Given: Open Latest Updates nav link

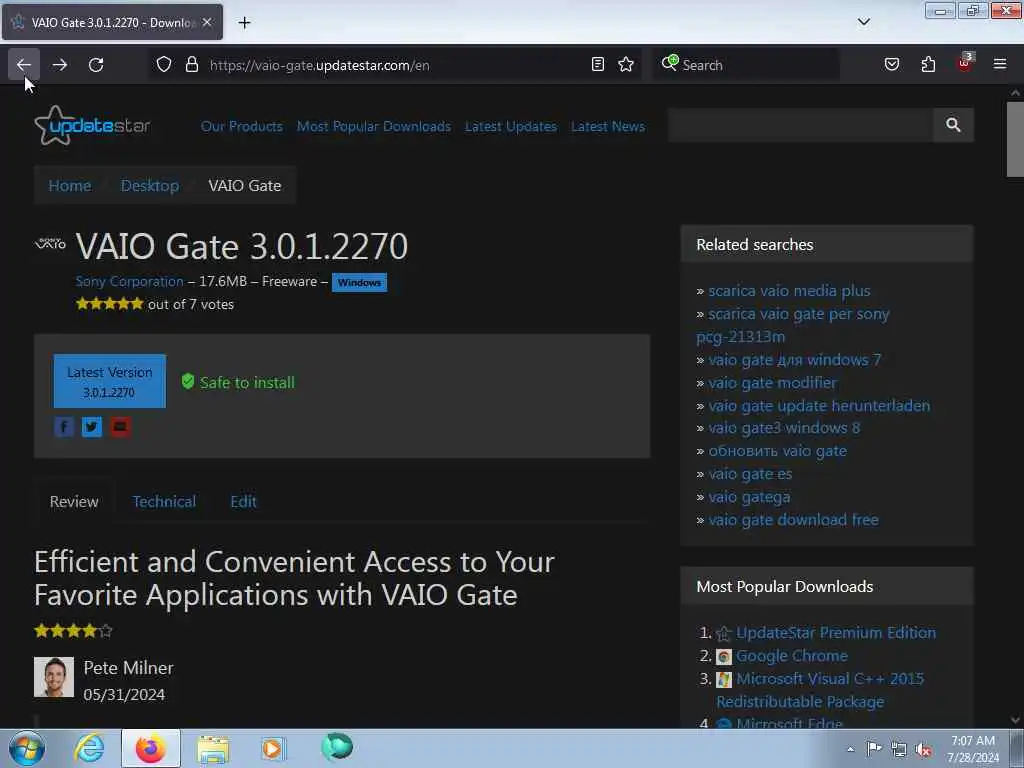Looking at the screenshot, I should pos(511,126).
